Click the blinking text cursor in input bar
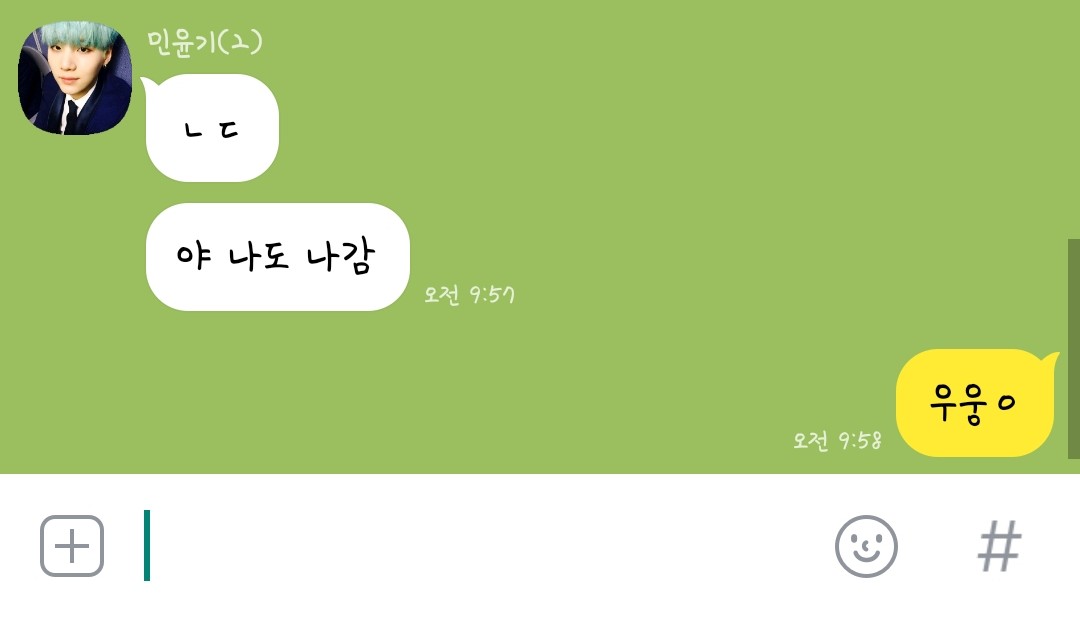Image resolution: width=1080 pixels, height=618 pixels. (x=147, y=546)
